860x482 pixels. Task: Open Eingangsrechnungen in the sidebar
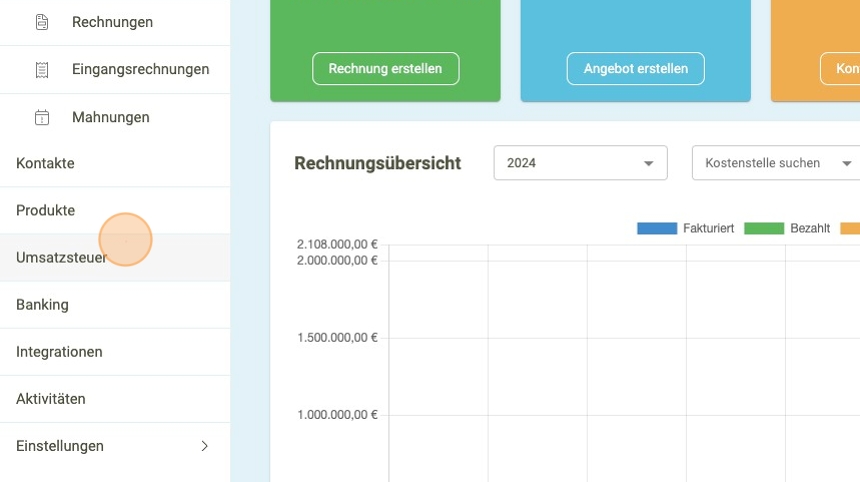coord(115,70)
